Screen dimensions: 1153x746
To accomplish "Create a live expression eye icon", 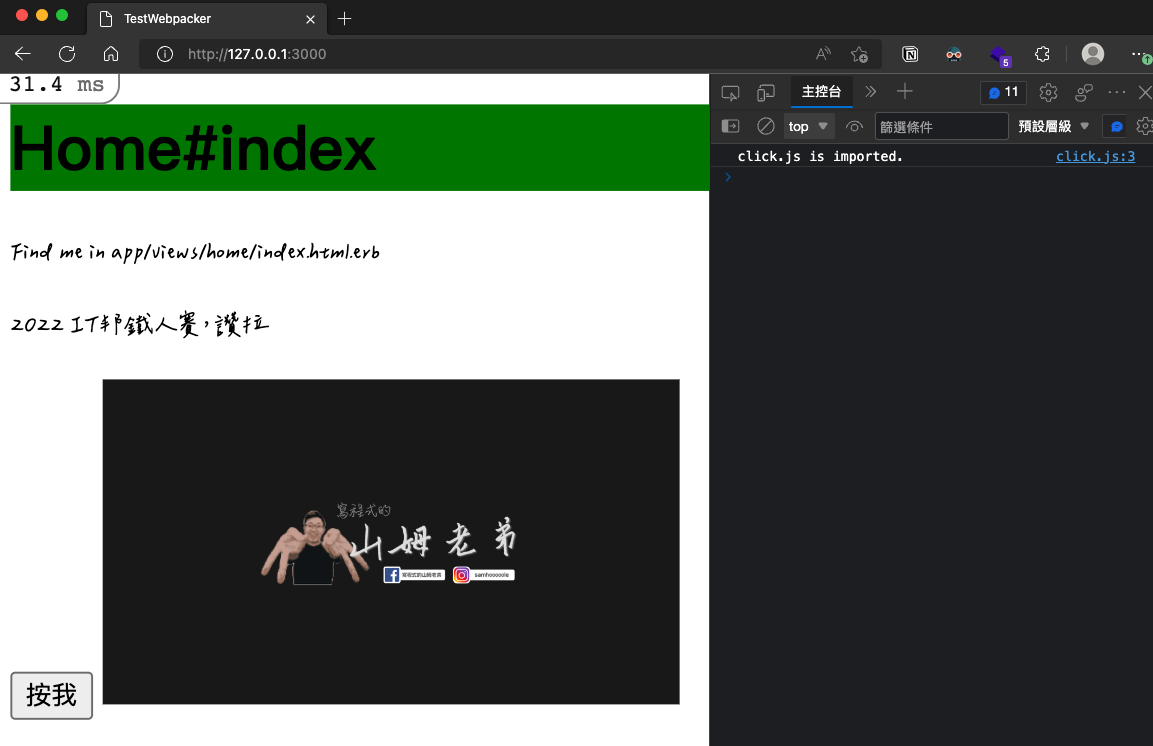I will coord(854,126).
